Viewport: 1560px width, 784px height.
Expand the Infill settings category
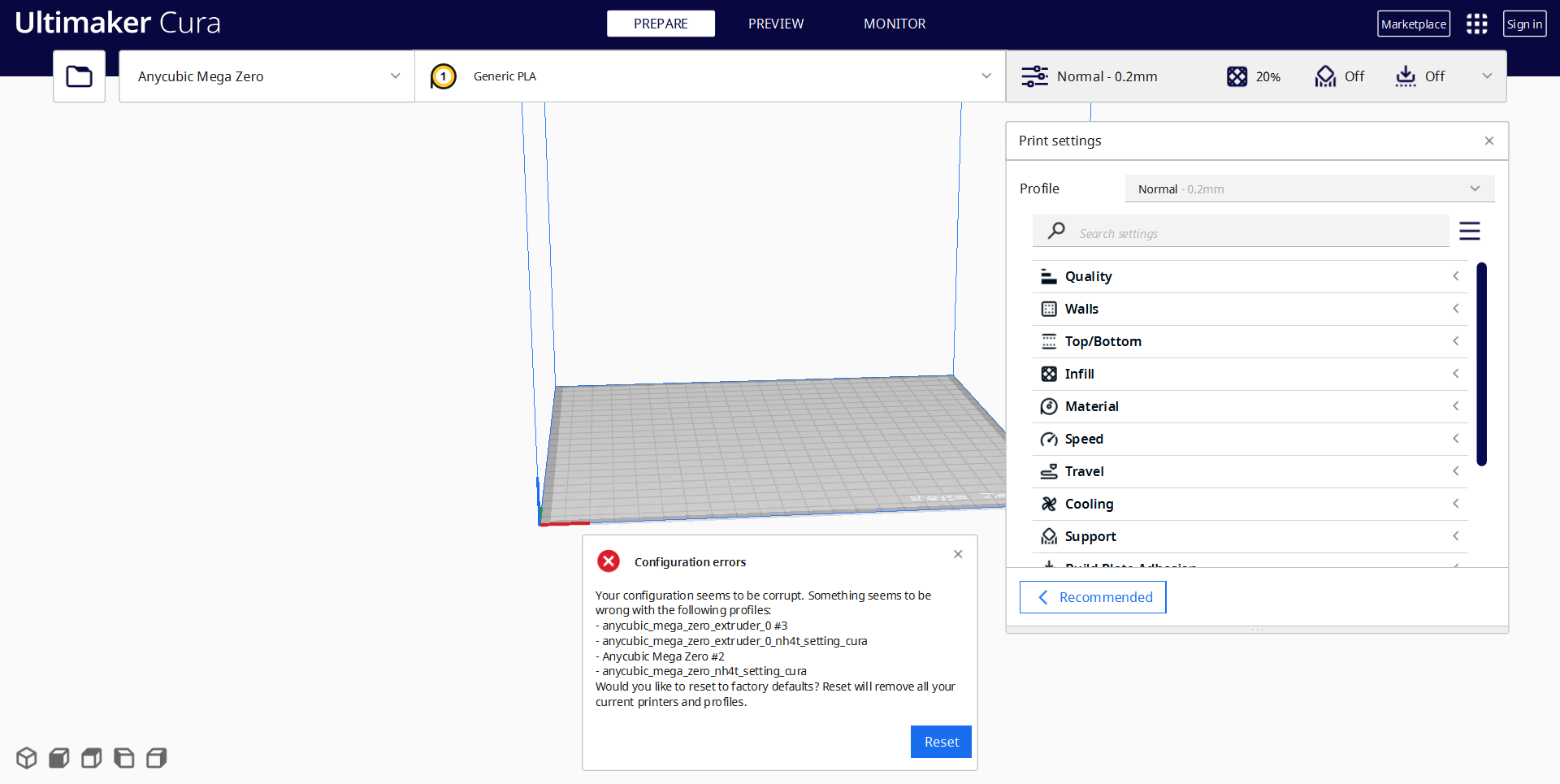pos(1250,374)
